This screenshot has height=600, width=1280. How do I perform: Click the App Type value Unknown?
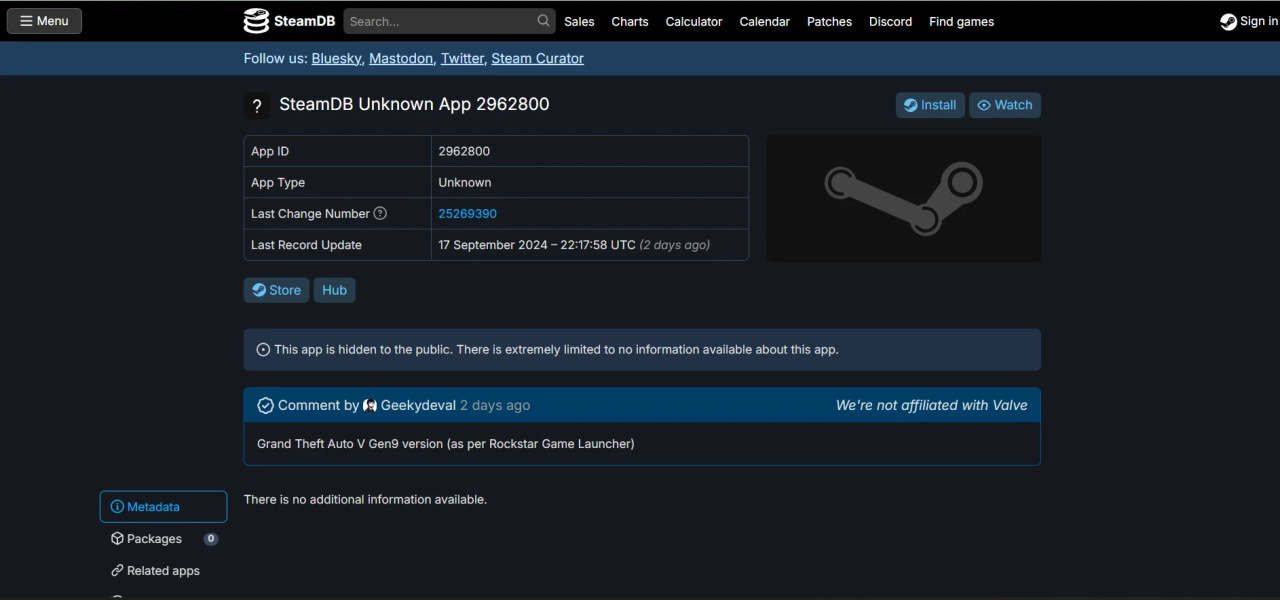pyautogui.click(x=465, y=182)
